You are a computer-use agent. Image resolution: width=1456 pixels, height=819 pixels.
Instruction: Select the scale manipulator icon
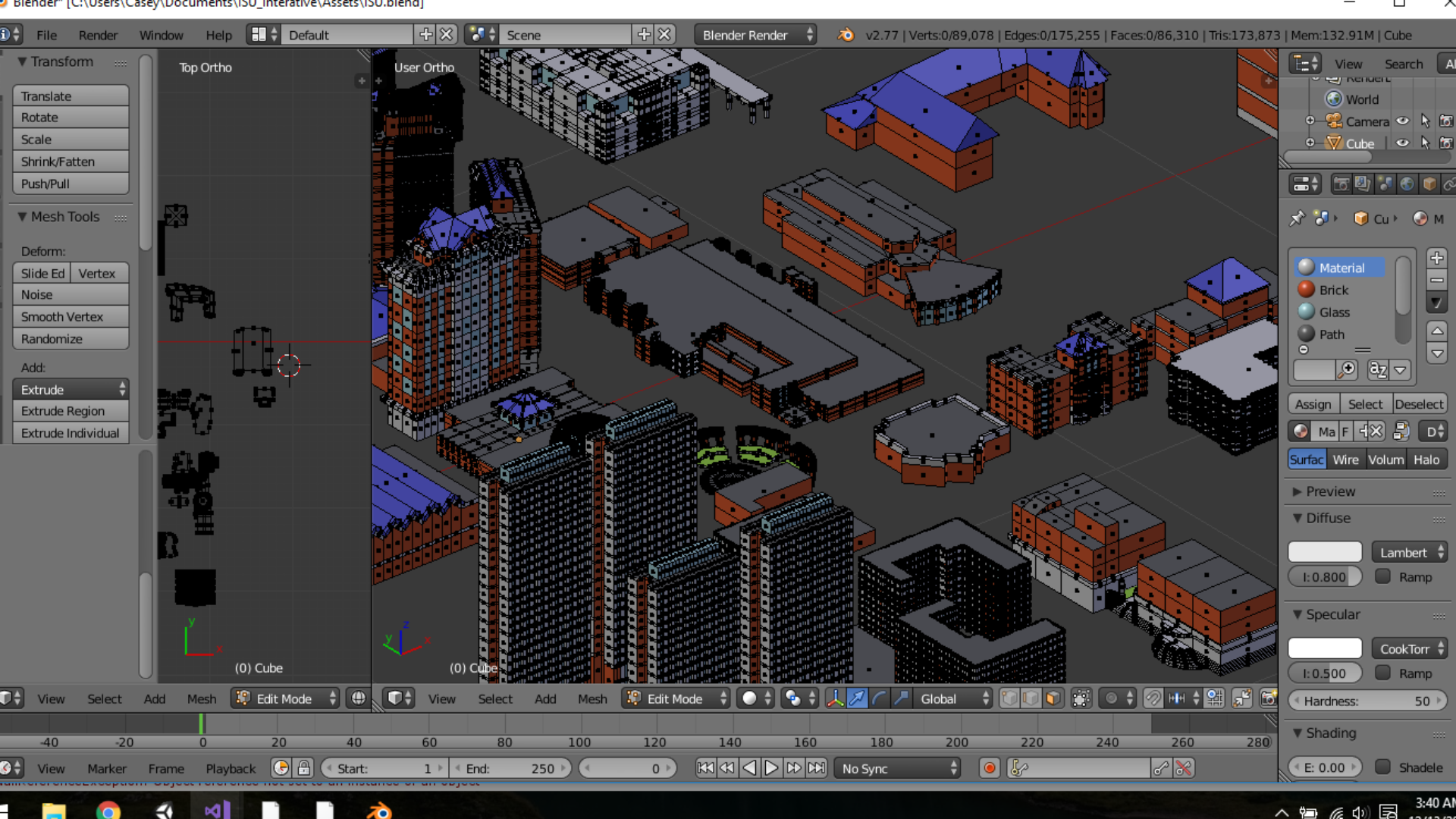click(x=901, y=698)
